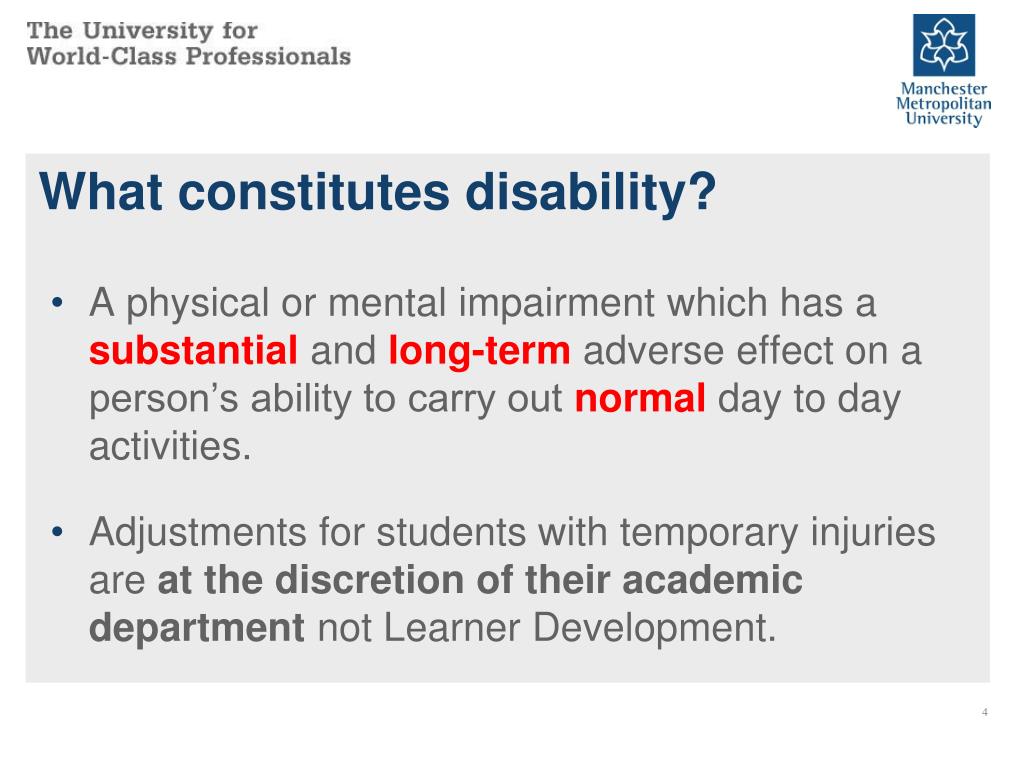Click the slide number 4

(985, 712)
